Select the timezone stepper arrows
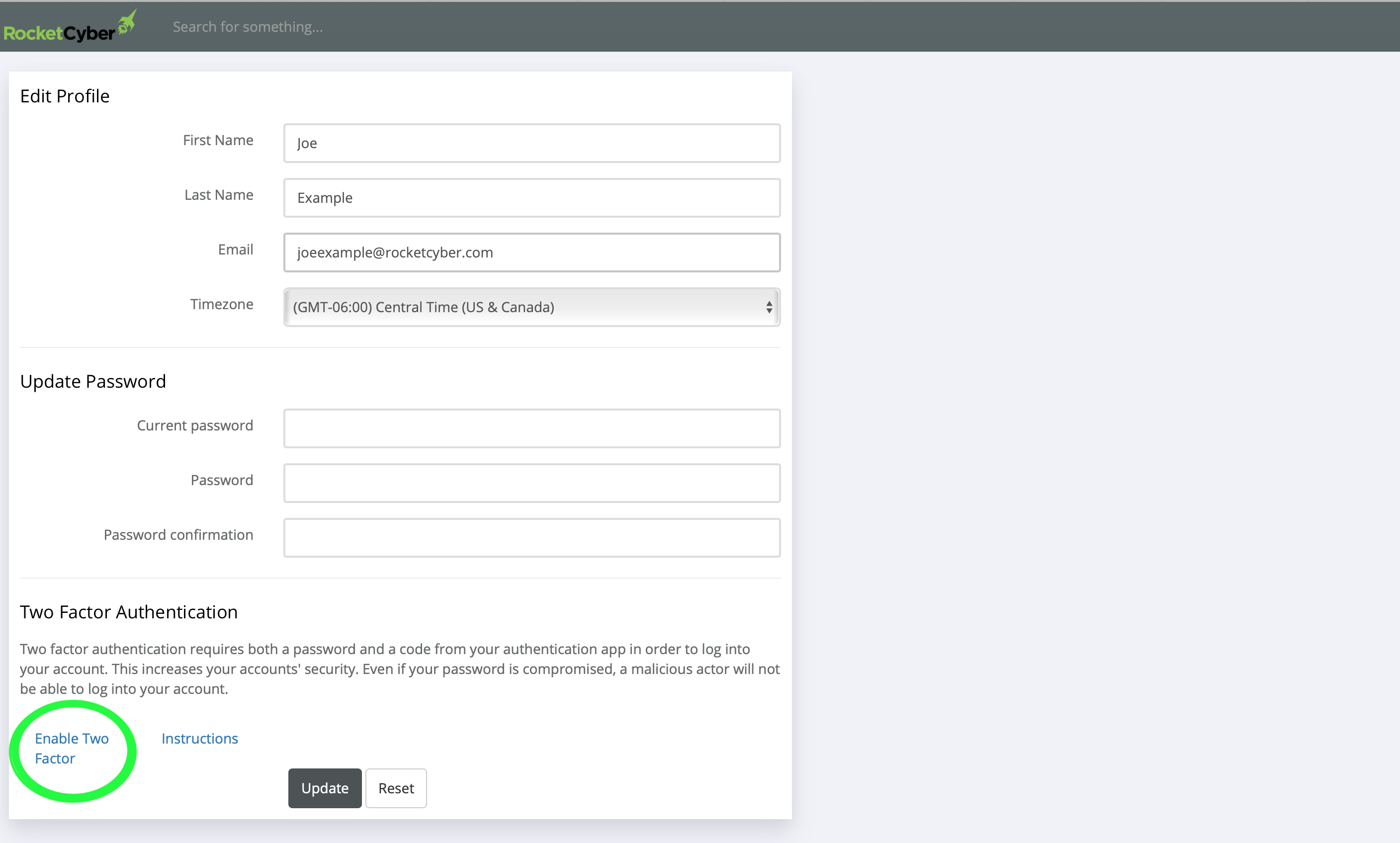1400x843 pixels. (770, 307)
